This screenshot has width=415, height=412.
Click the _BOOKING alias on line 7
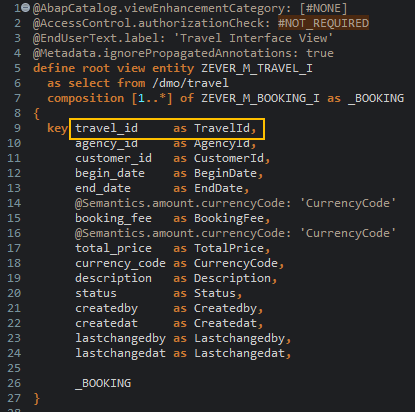click(x=376, y=98)
